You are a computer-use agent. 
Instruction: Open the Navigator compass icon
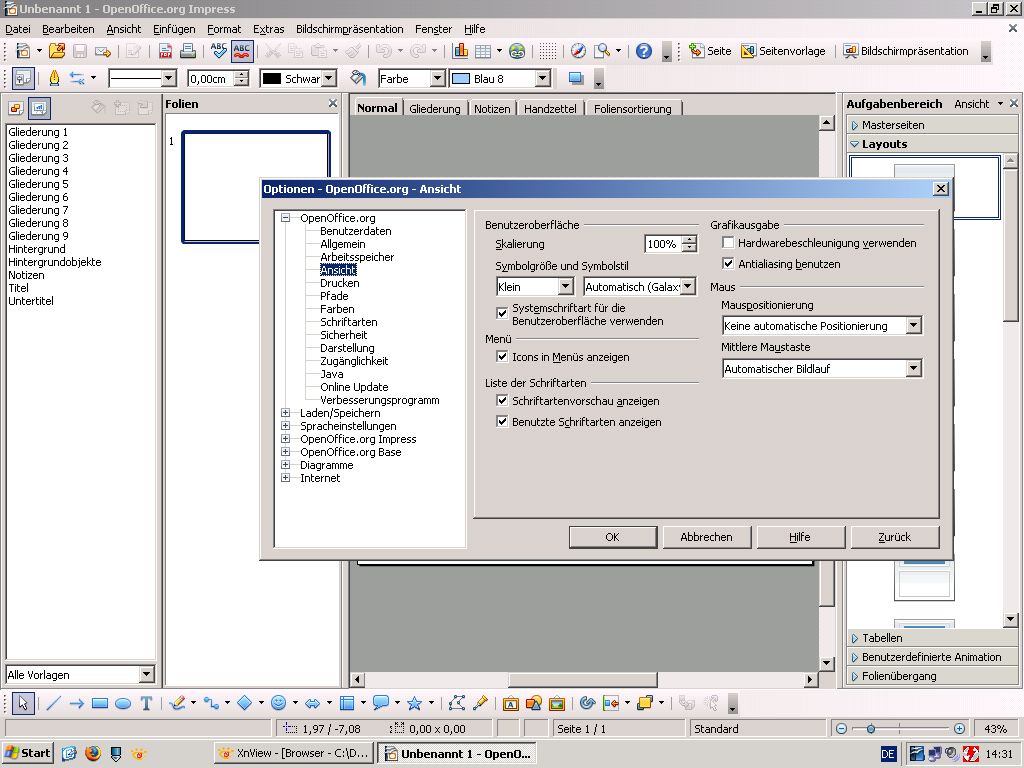578,51
